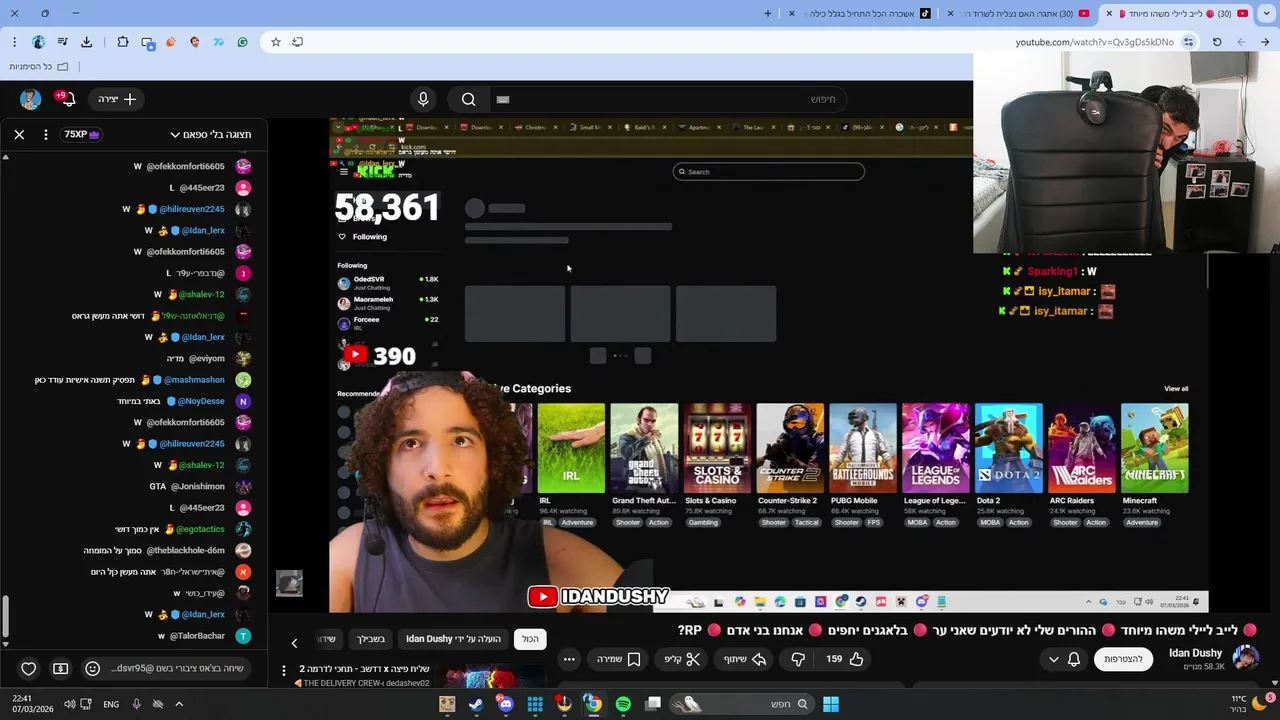This screenshot has height=720, width=1280.
Task: Close the live chat panel
Action: 19,134
